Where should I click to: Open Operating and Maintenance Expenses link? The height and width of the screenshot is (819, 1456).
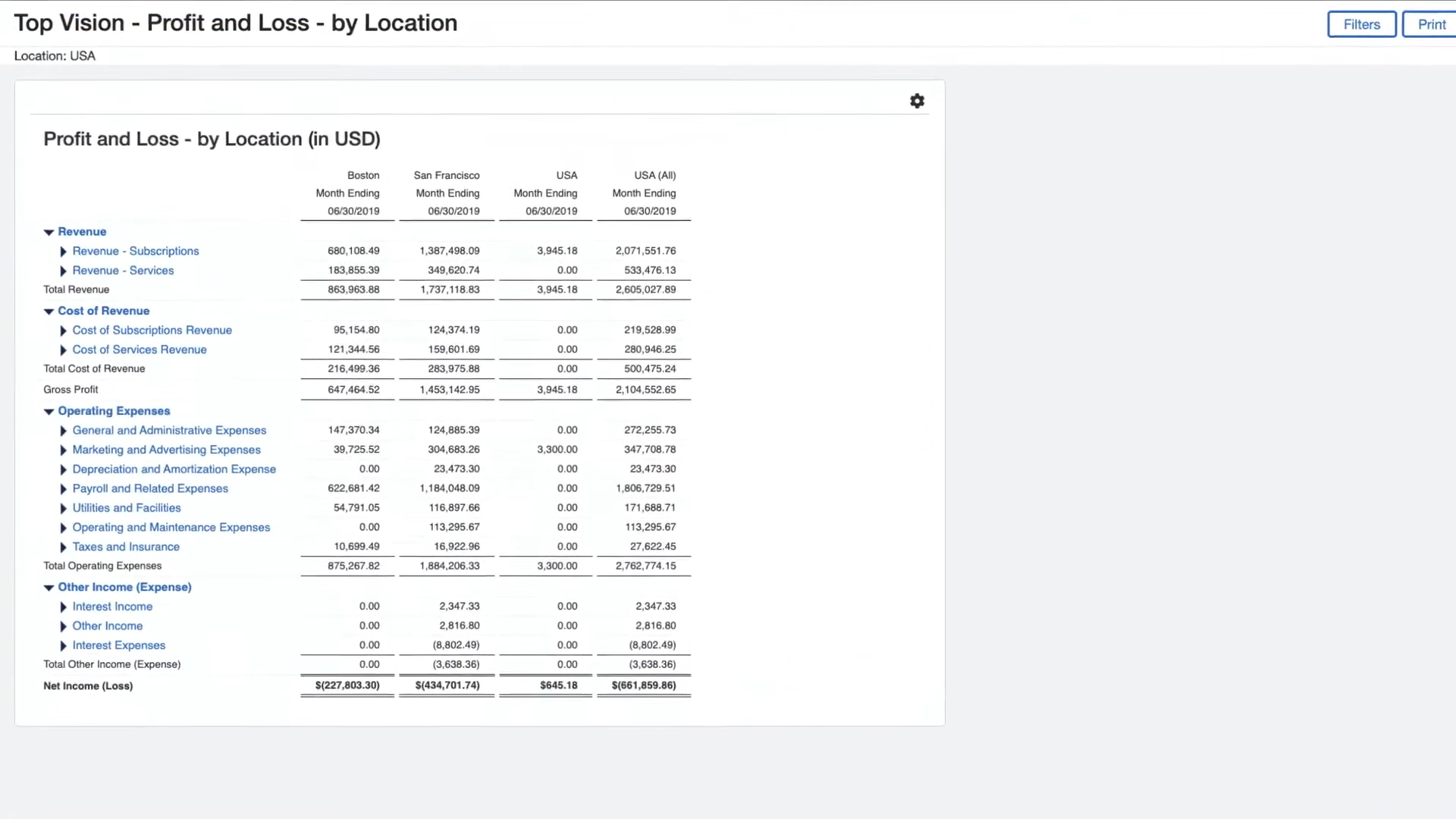[x=171, y=527]
